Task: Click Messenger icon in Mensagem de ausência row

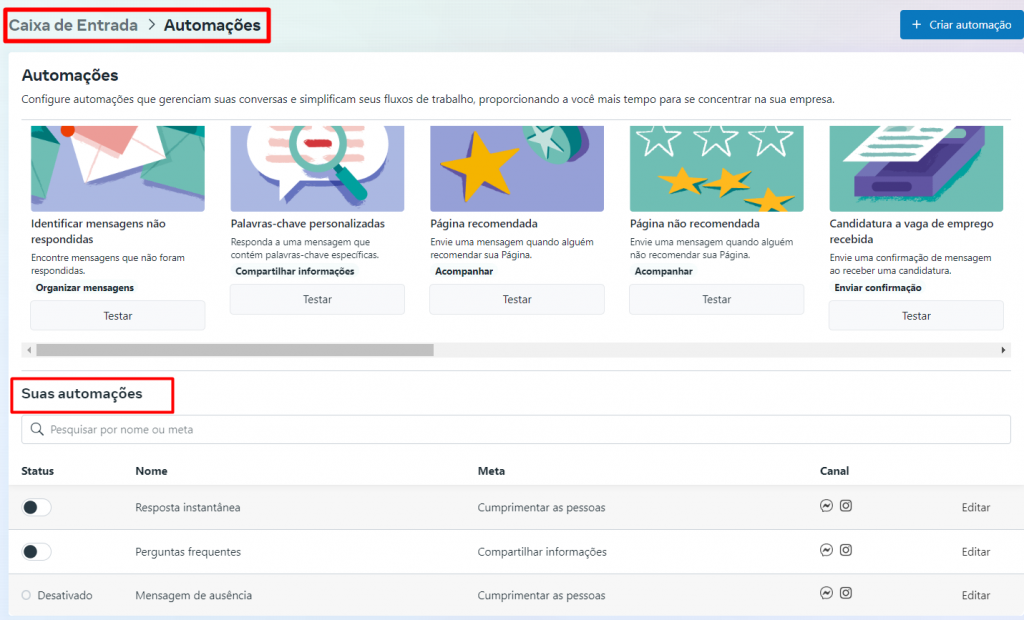Action: coord(826,594)
